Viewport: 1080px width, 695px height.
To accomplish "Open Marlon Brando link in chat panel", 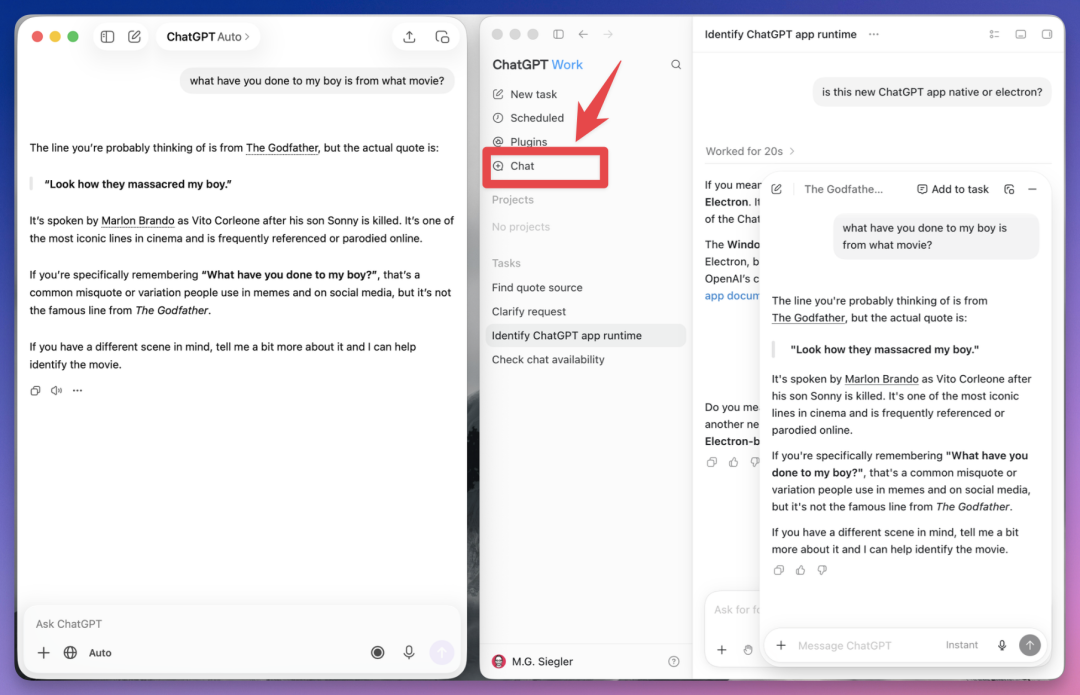I will pos(881,379).
